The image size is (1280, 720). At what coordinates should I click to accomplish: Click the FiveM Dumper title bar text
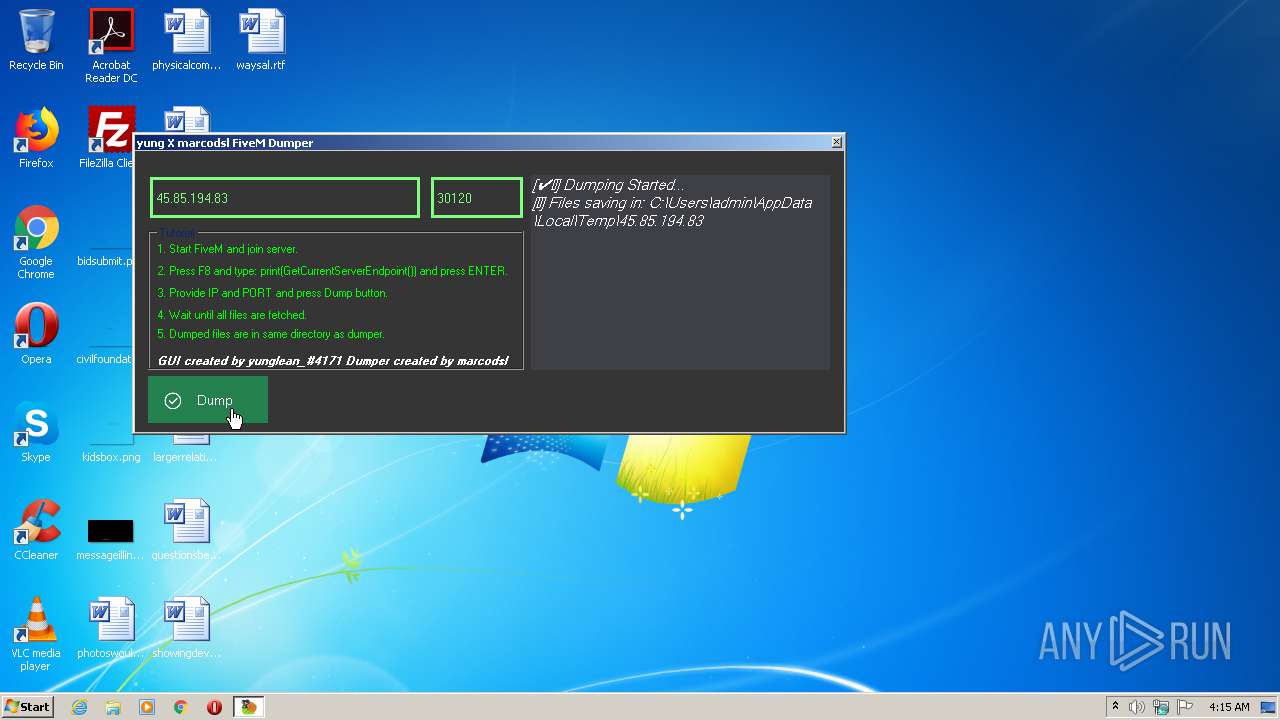coord(225,143)
